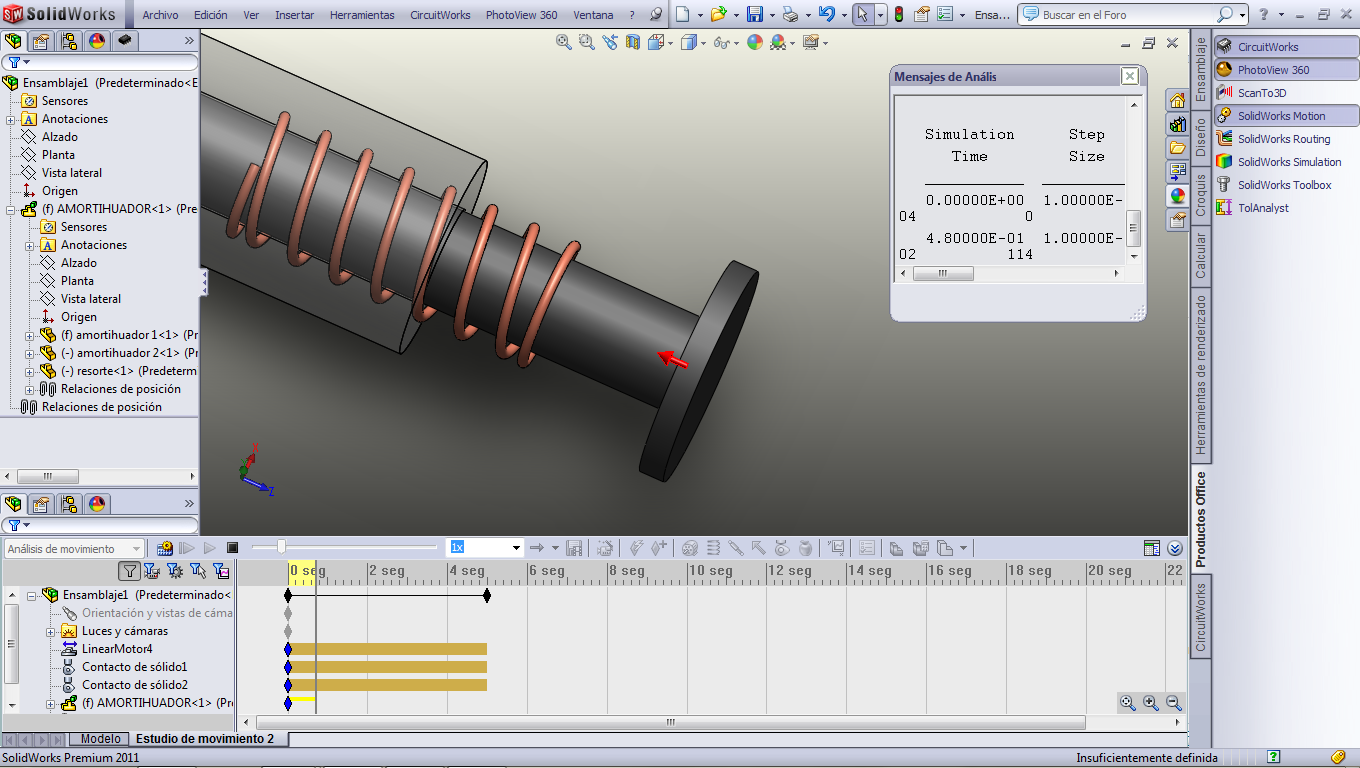The height and width of the screenshot is (768, 1360).
Task: Open the 1x playback speed dropdown
Action: click(x=516, y=548)
